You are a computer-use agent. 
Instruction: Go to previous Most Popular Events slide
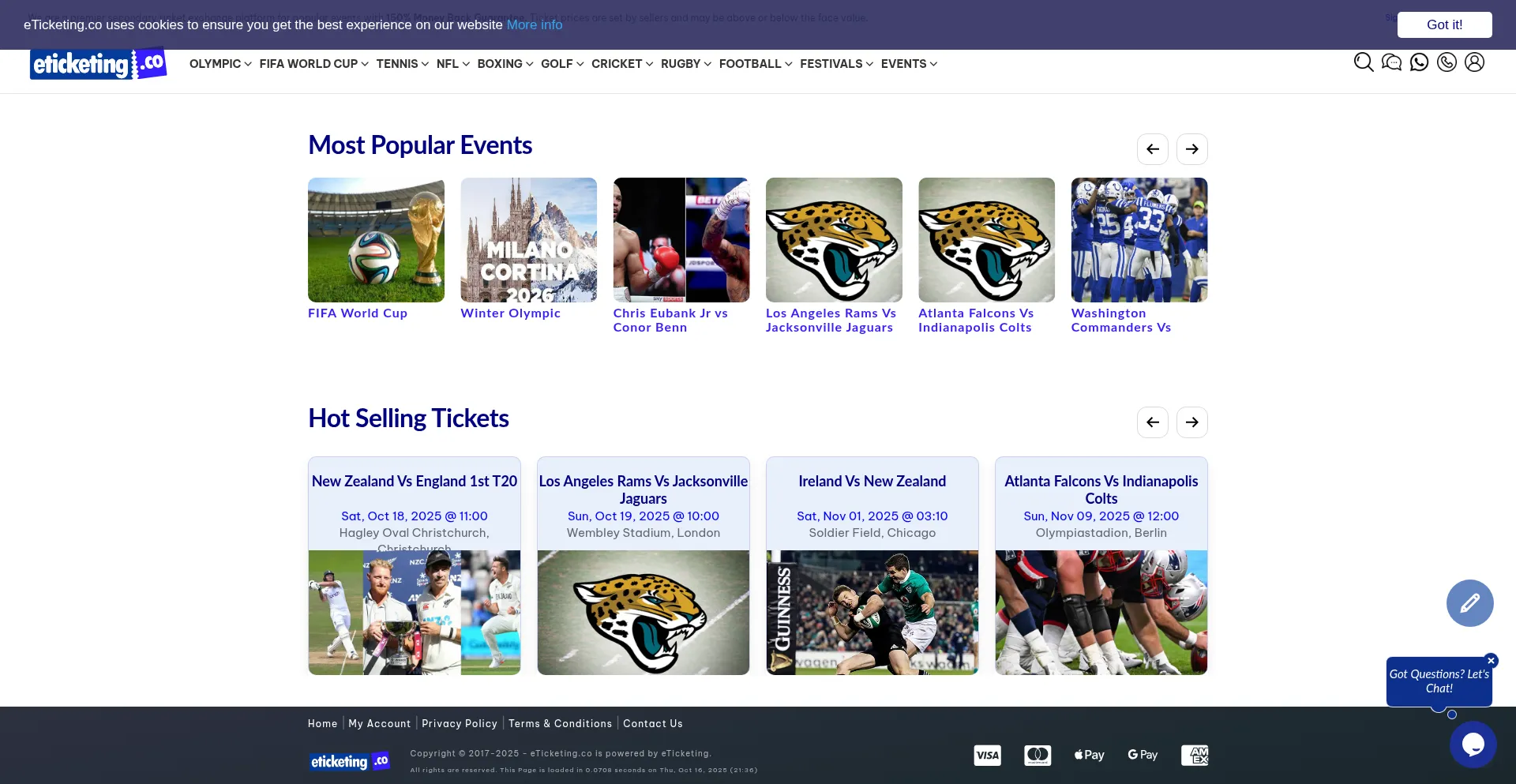point(1153,149)
